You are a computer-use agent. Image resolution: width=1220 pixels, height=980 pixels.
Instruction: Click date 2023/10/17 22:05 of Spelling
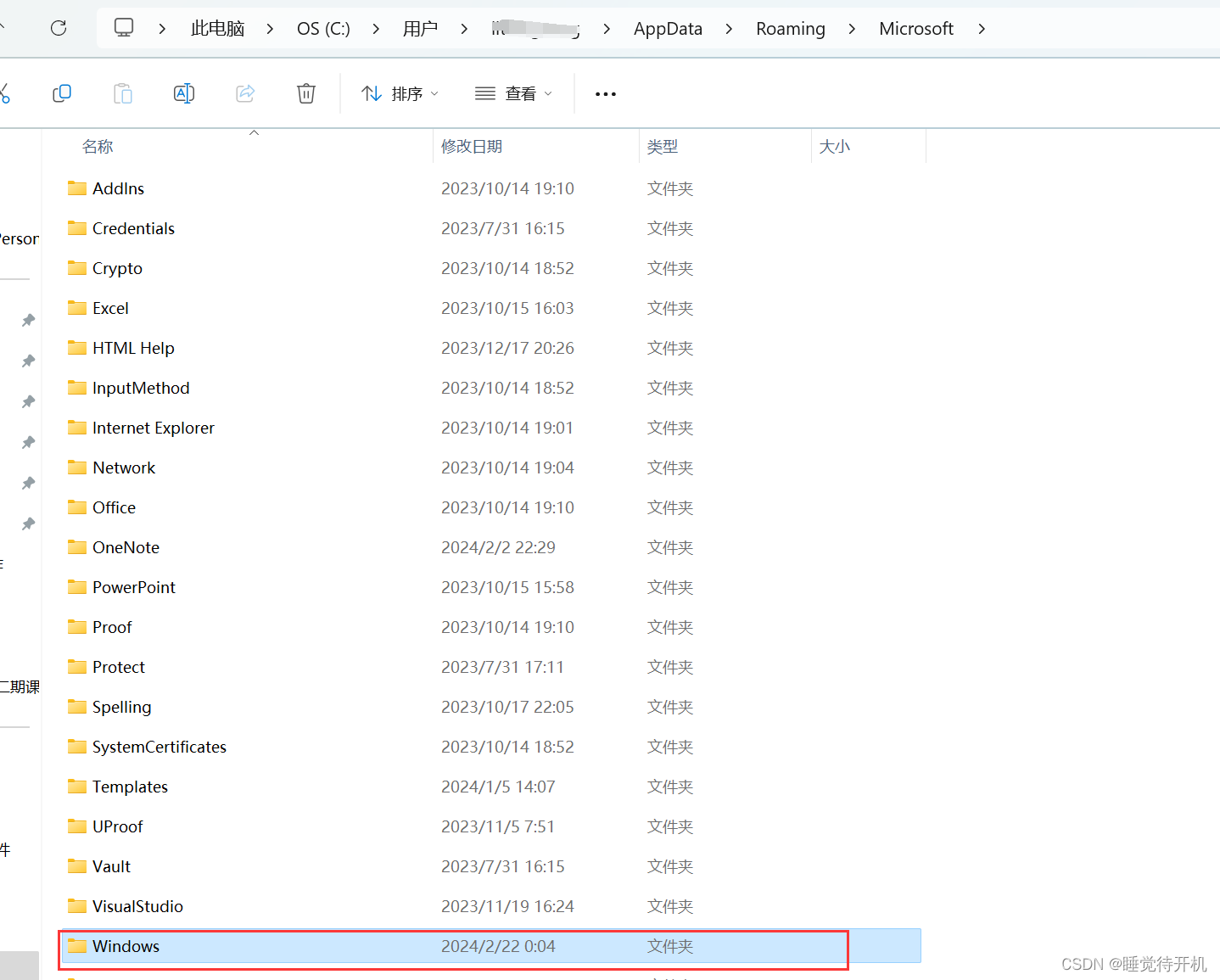point(507,707)
